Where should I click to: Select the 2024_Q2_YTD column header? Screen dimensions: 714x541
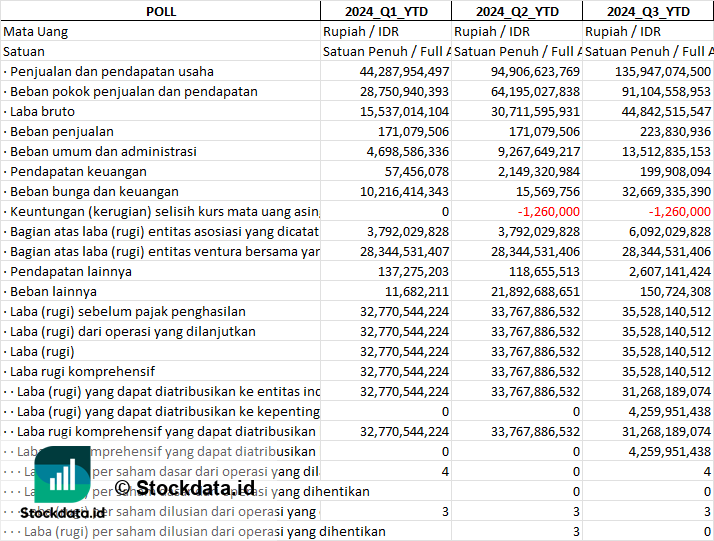pyautogui.click(x=516, y=11)
